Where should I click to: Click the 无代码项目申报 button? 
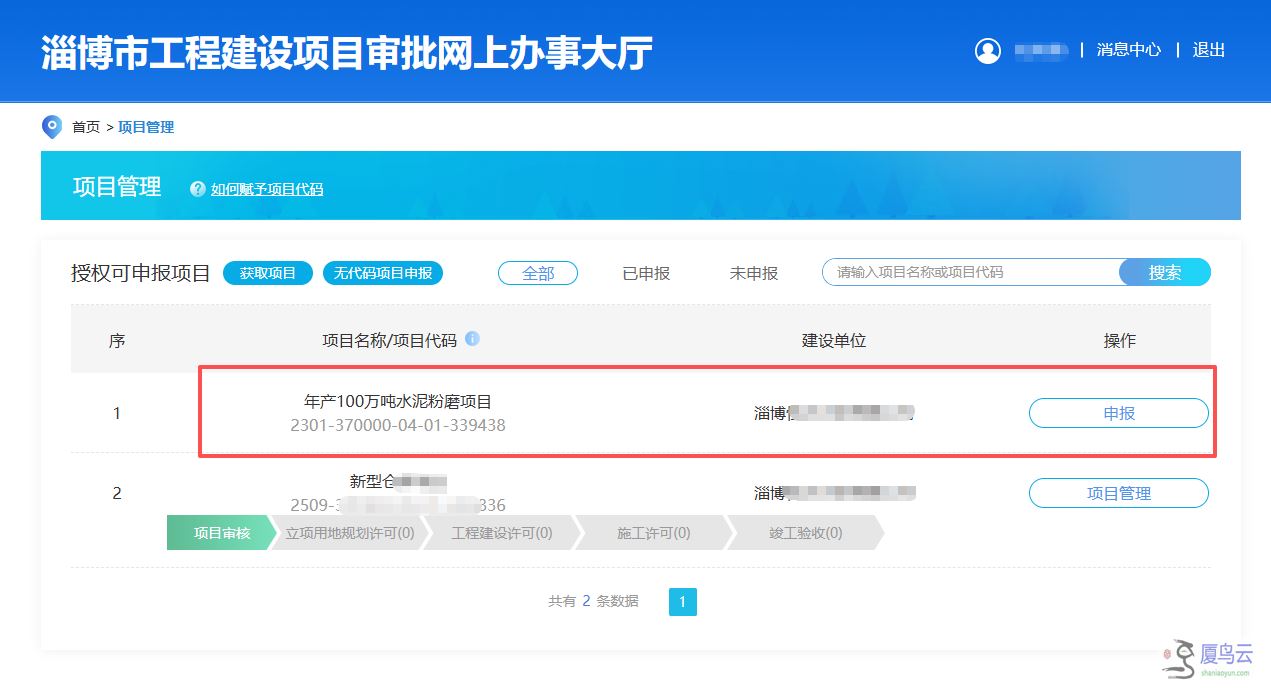(383, 273)
